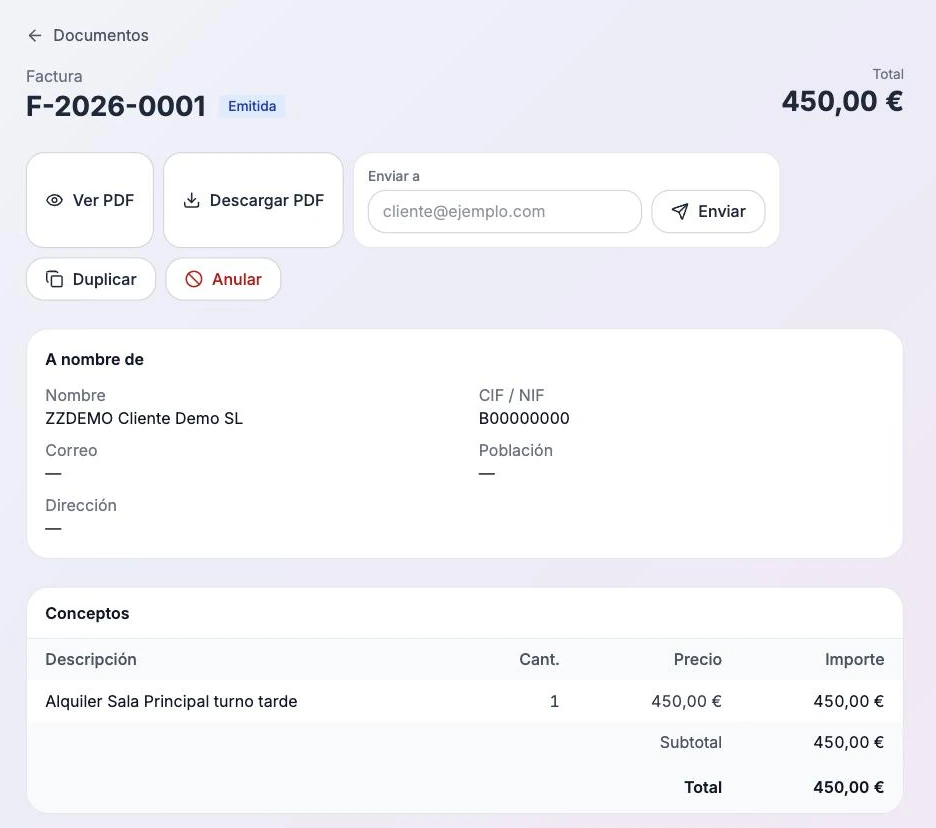
Task: Click the header total 450,00 €
Action: click(842, 101)
